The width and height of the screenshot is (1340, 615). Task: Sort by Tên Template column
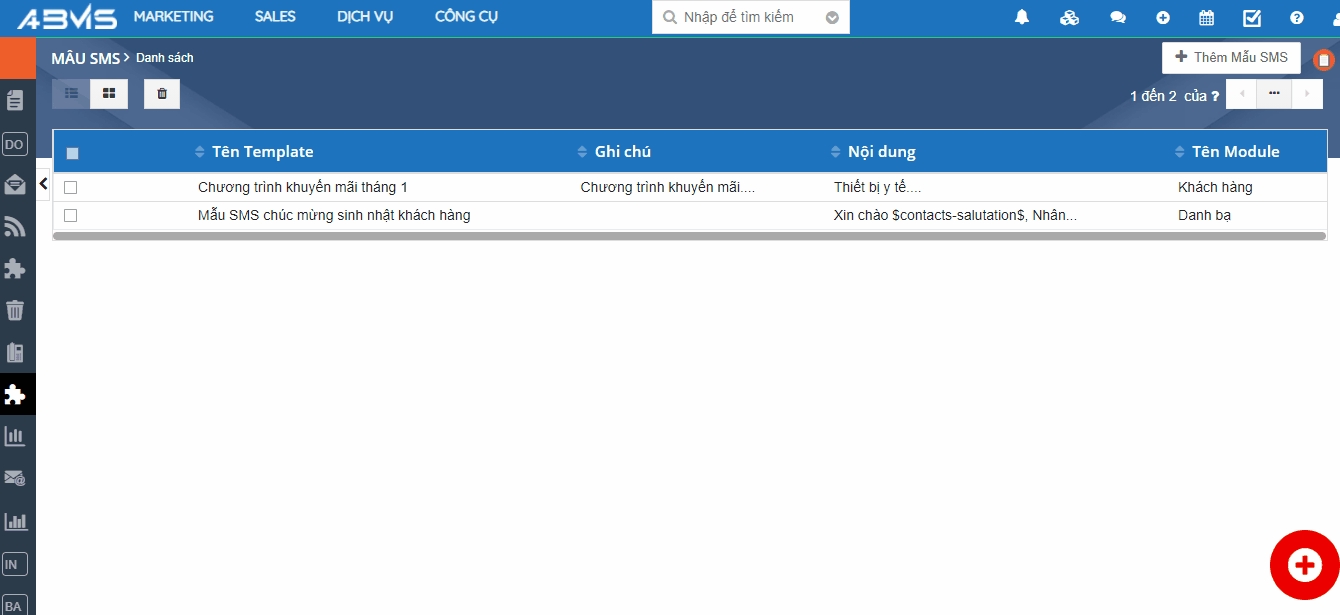point(262,152)
